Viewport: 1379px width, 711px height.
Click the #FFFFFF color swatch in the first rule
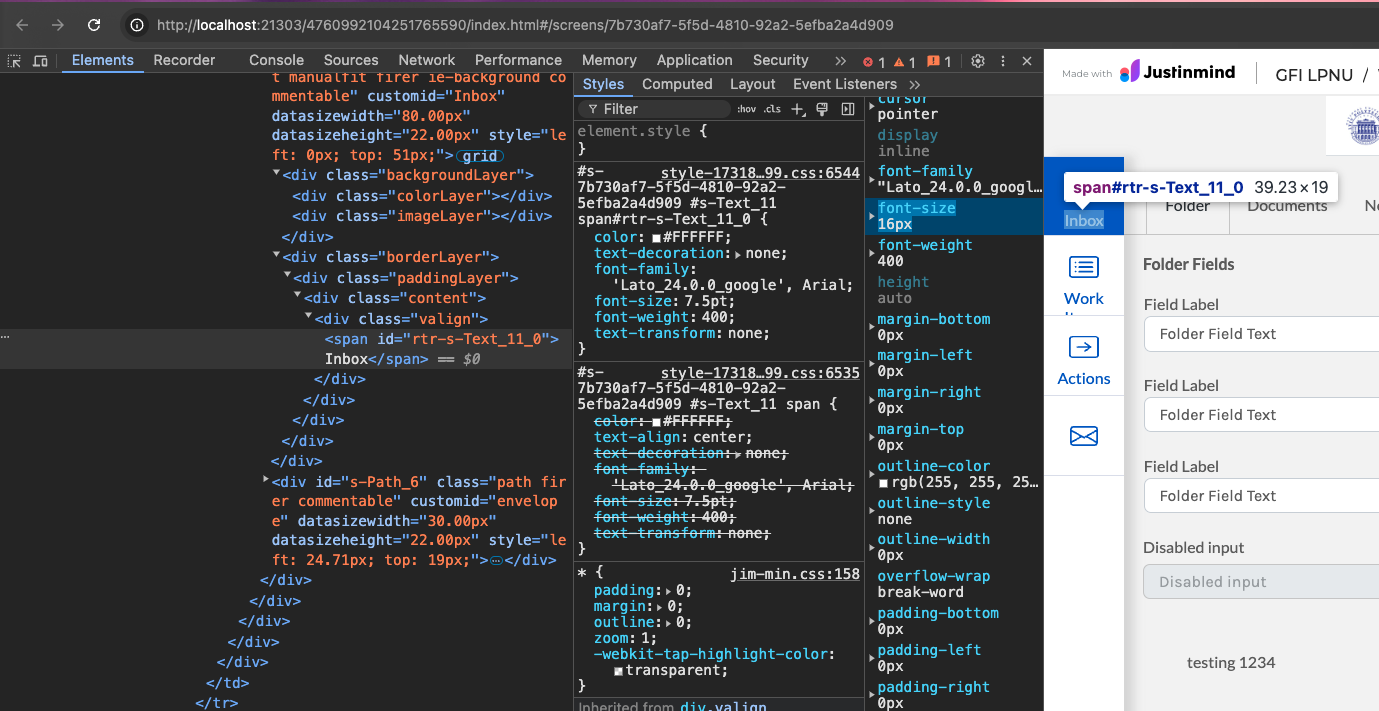tap(656, 238)
